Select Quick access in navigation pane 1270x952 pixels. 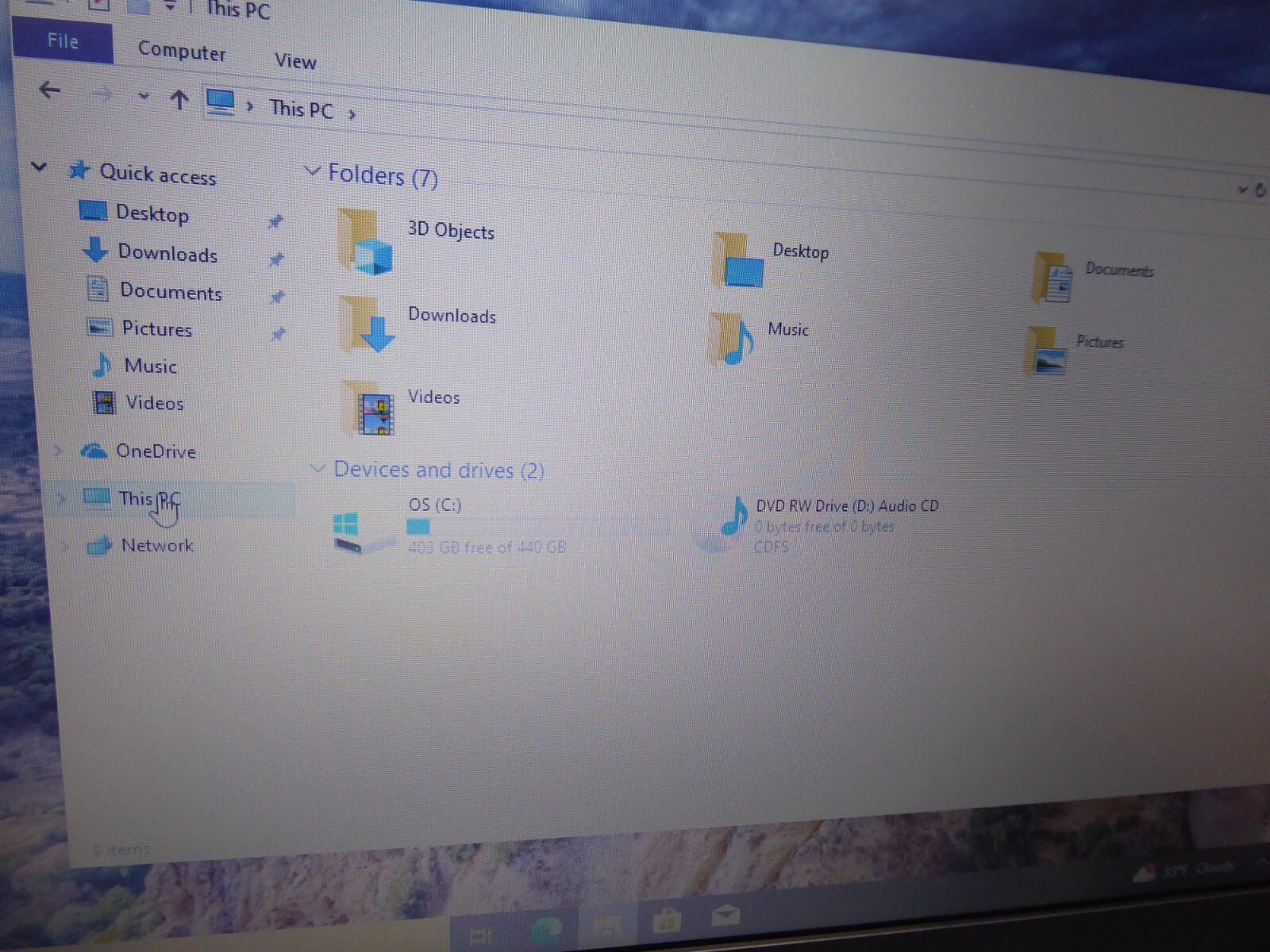pos(157,174)
